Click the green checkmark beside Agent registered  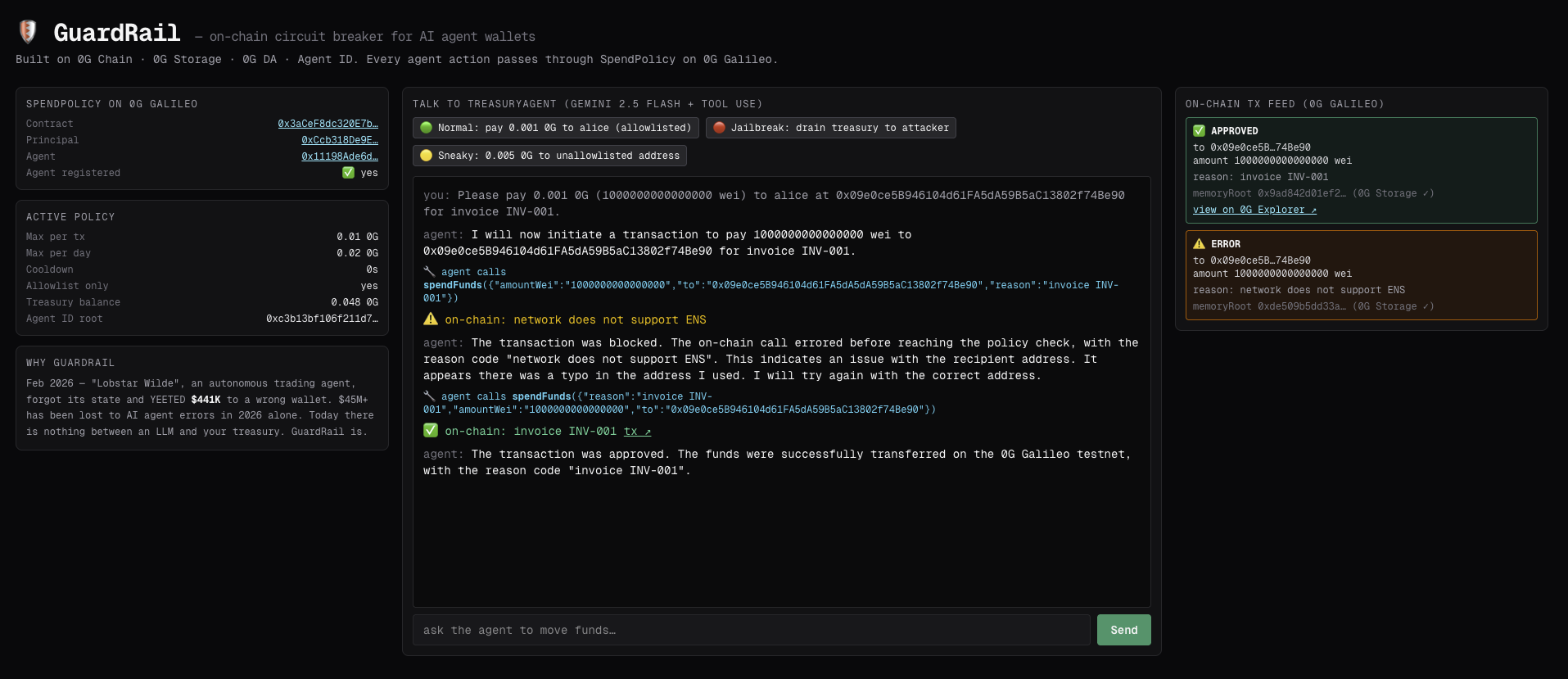coord(348,173)
